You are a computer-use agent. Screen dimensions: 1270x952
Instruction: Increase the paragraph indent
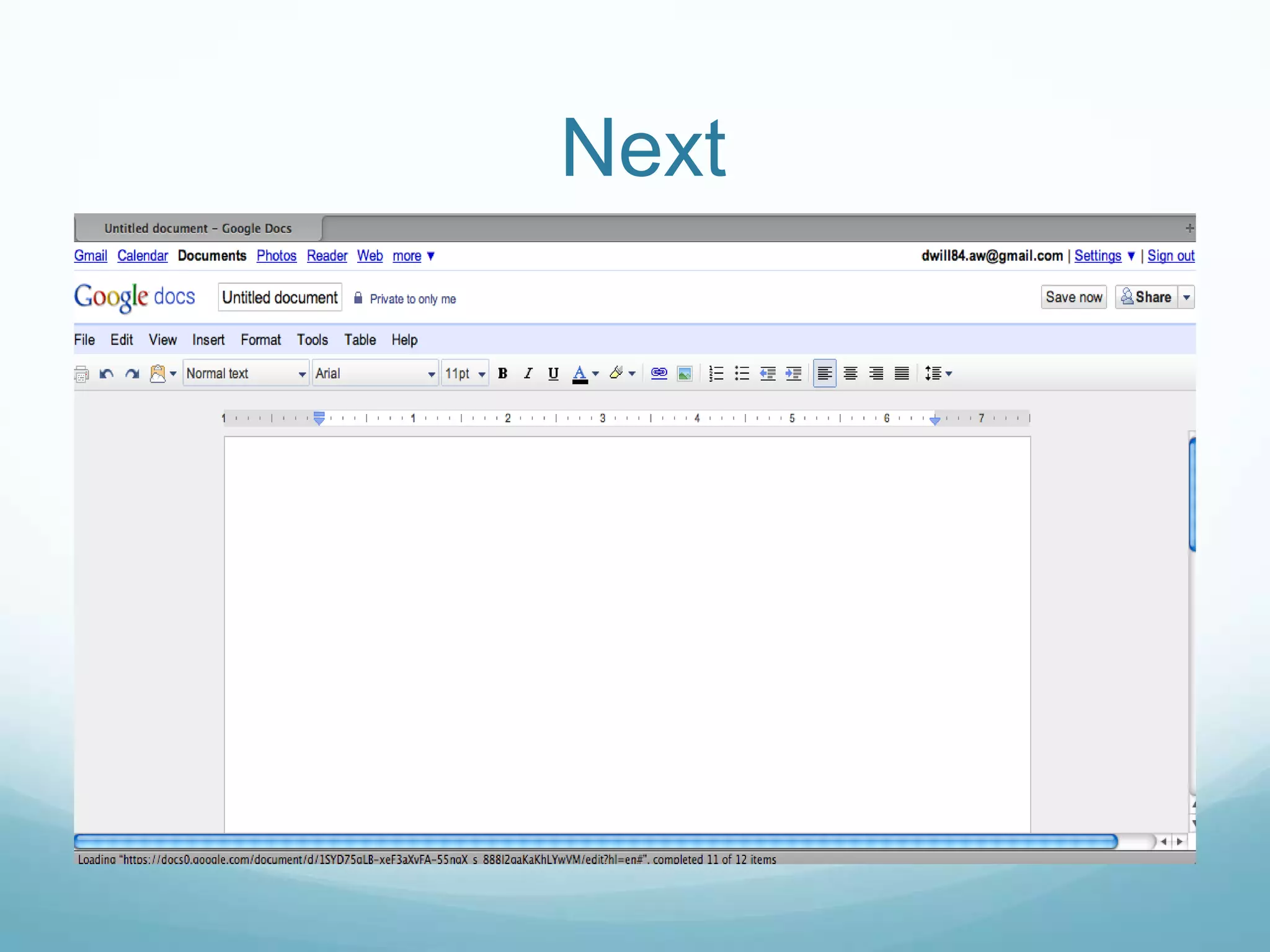(793, 373)
